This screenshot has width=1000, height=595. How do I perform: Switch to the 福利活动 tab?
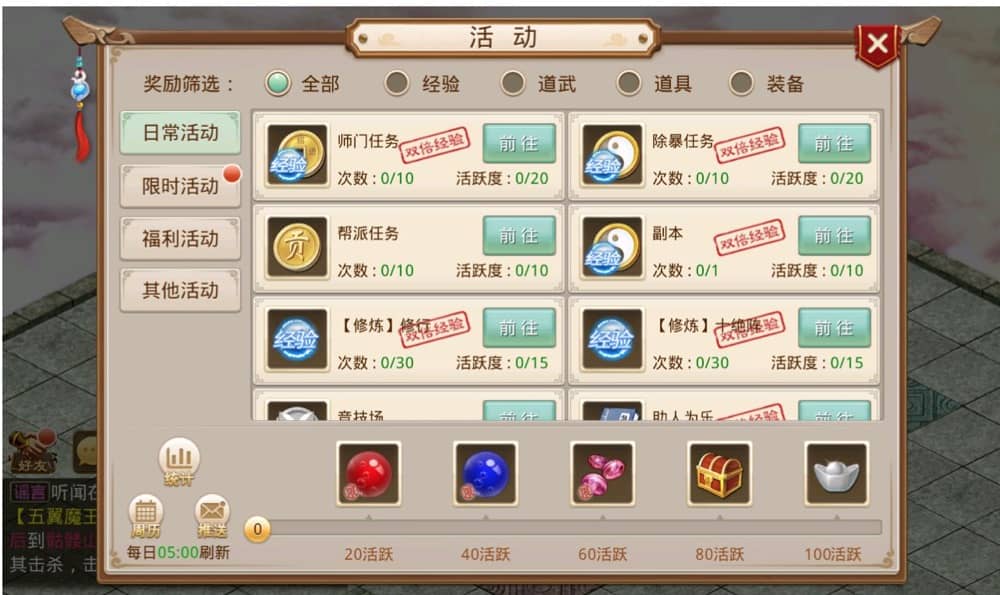click(x=180, y=239)
